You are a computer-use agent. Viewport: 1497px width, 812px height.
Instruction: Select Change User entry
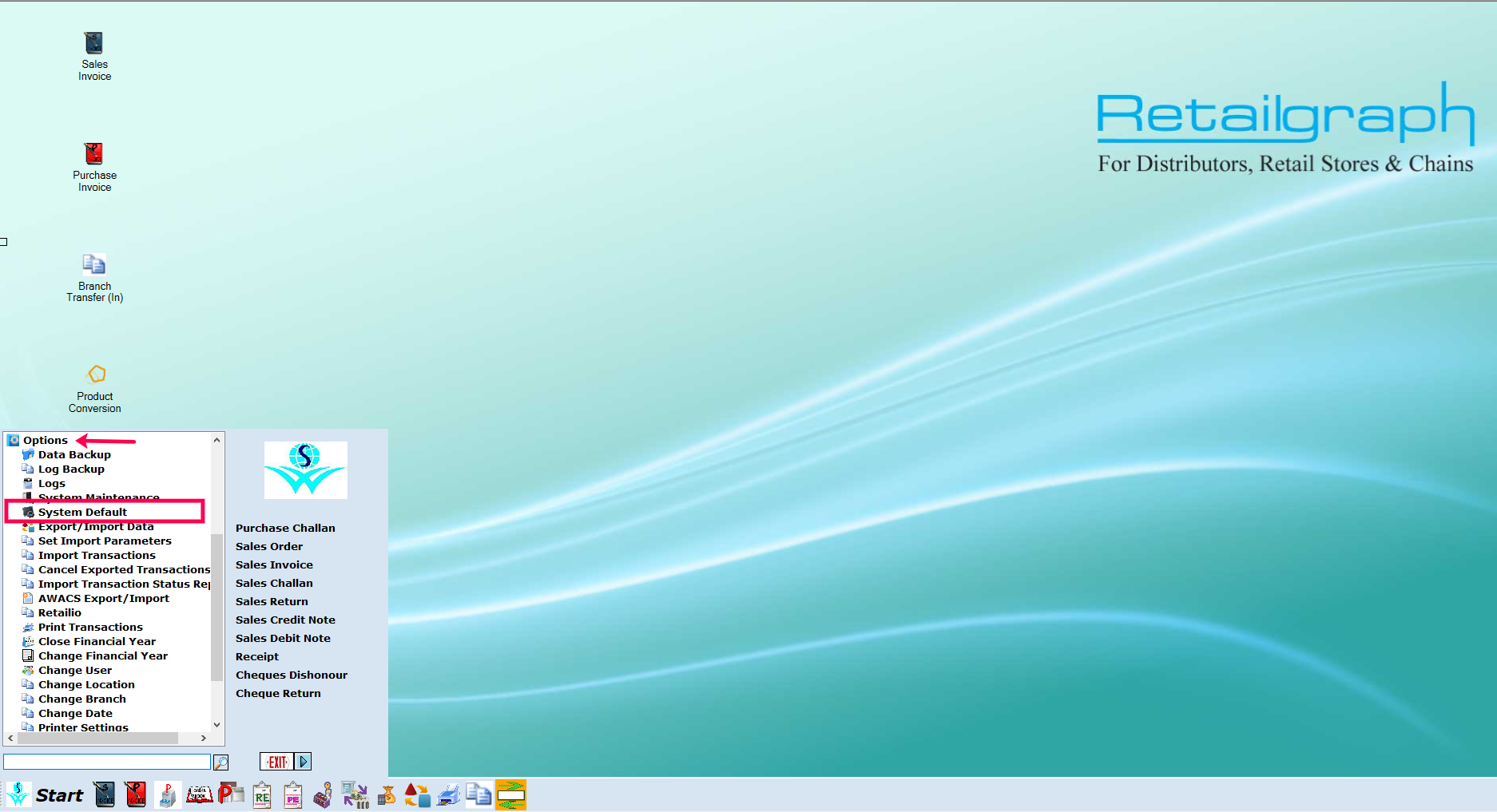tap(75, 670)
